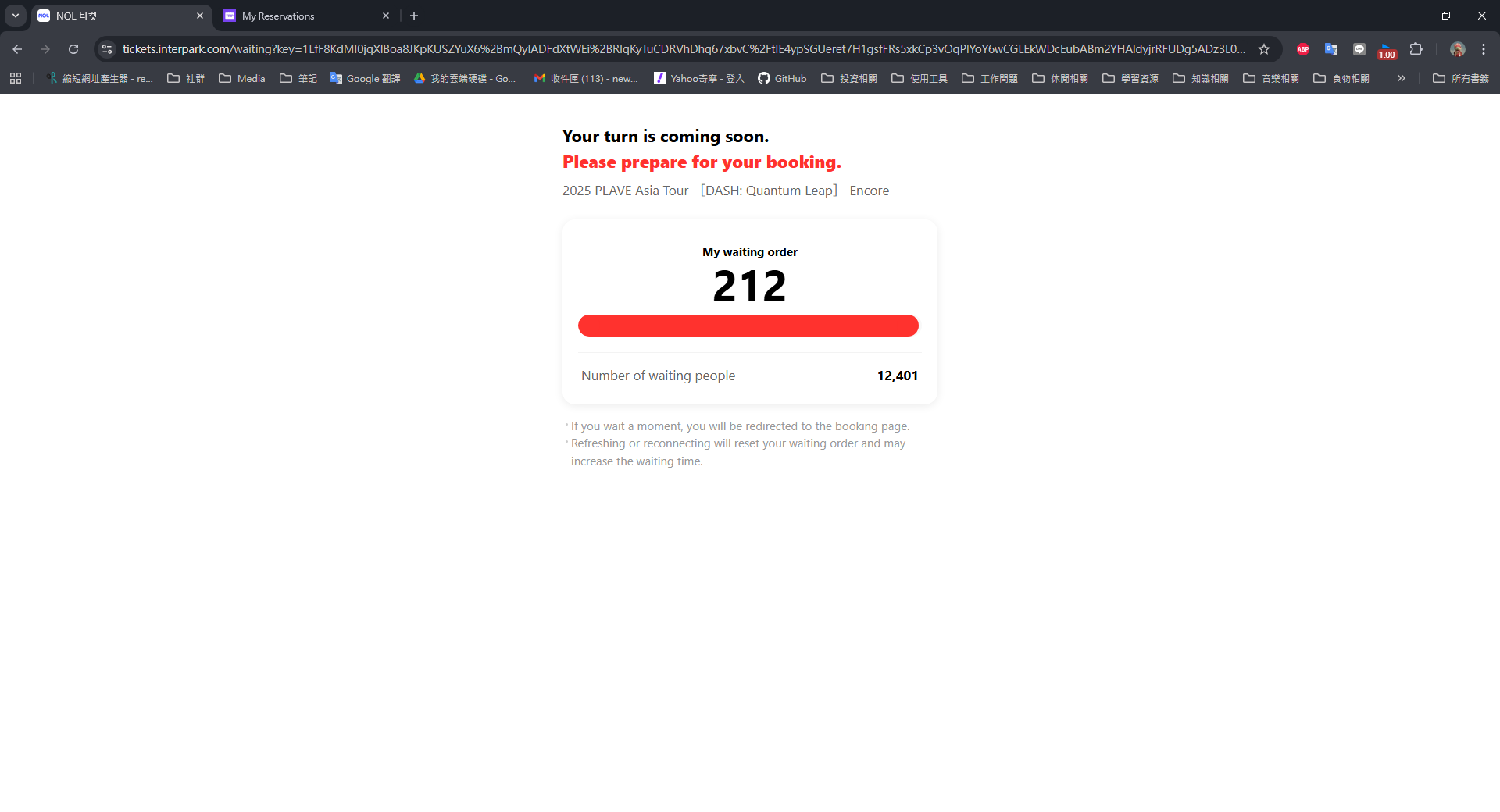Open the GitHub bookmark
Screen dimensions: 1500x812
tap(782, 78)
